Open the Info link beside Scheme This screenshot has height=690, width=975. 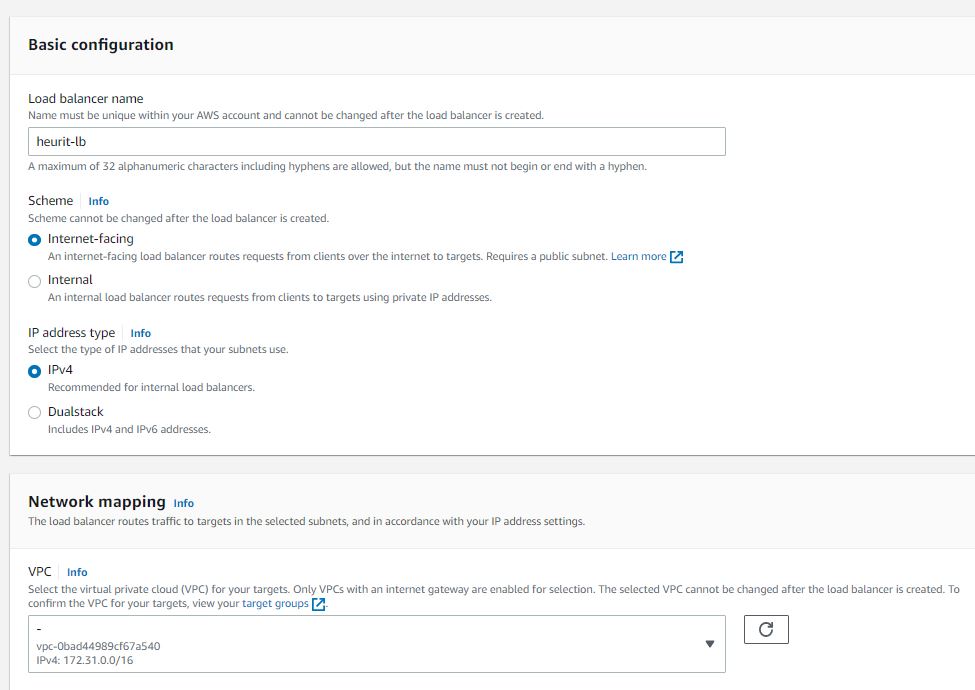pyautogui.click(x=98, y=201)
